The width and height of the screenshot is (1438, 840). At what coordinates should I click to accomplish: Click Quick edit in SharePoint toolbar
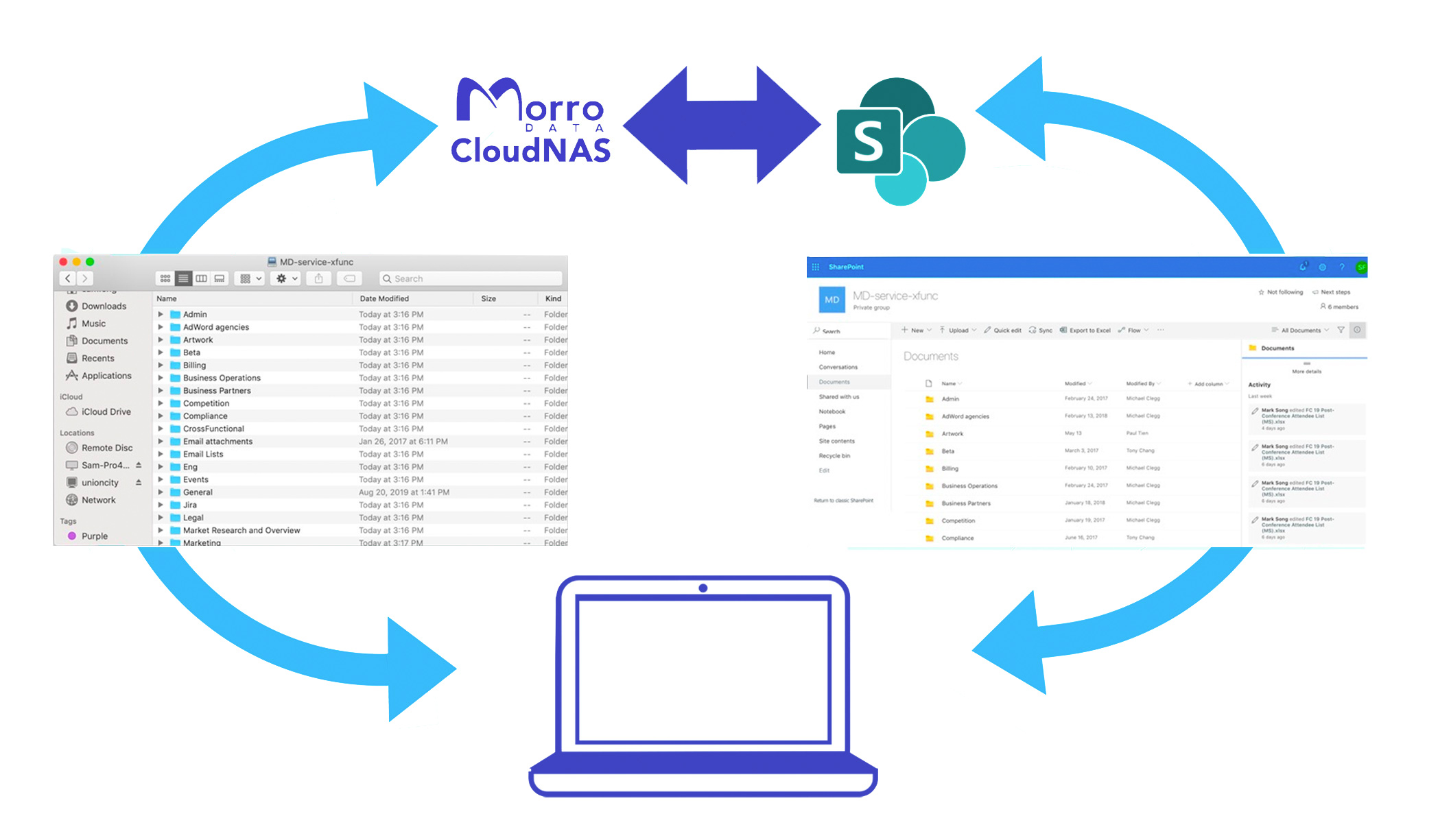[1002, 331]
